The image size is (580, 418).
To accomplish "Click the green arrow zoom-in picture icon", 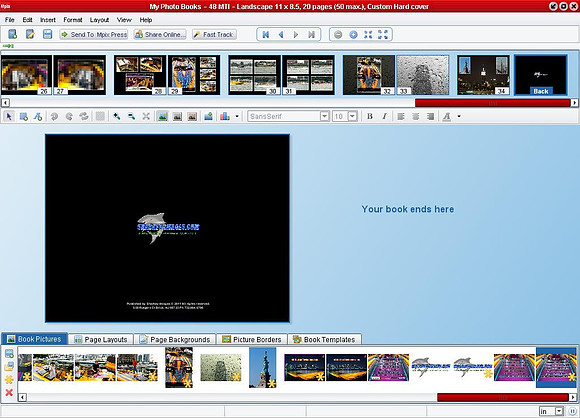I will coord(117,117).
